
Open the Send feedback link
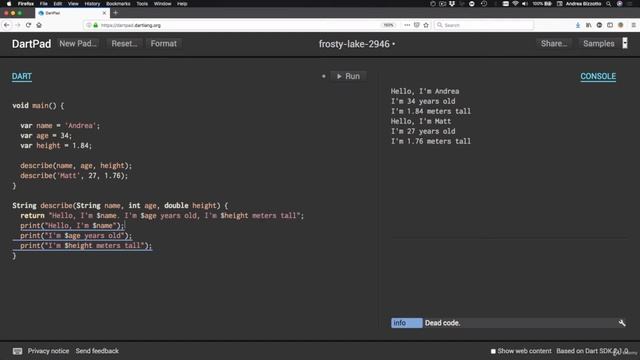(x=97, y=351)
